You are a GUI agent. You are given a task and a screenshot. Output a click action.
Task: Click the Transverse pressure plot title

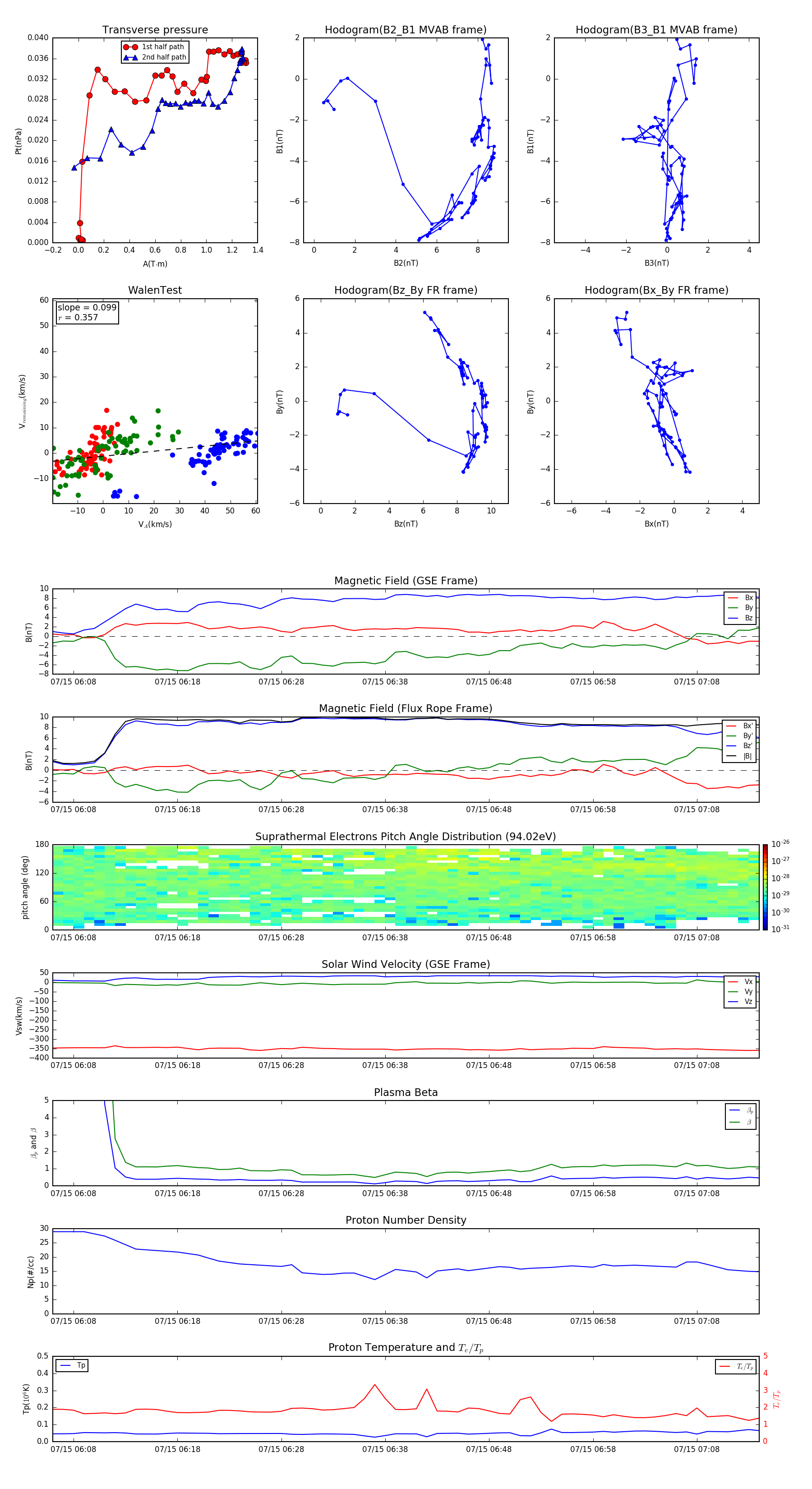(155, 30)
